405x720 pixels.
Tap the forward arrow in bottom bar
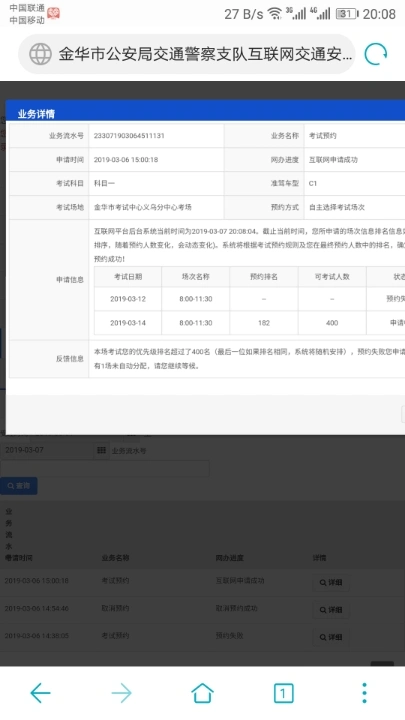click(122, 693)
